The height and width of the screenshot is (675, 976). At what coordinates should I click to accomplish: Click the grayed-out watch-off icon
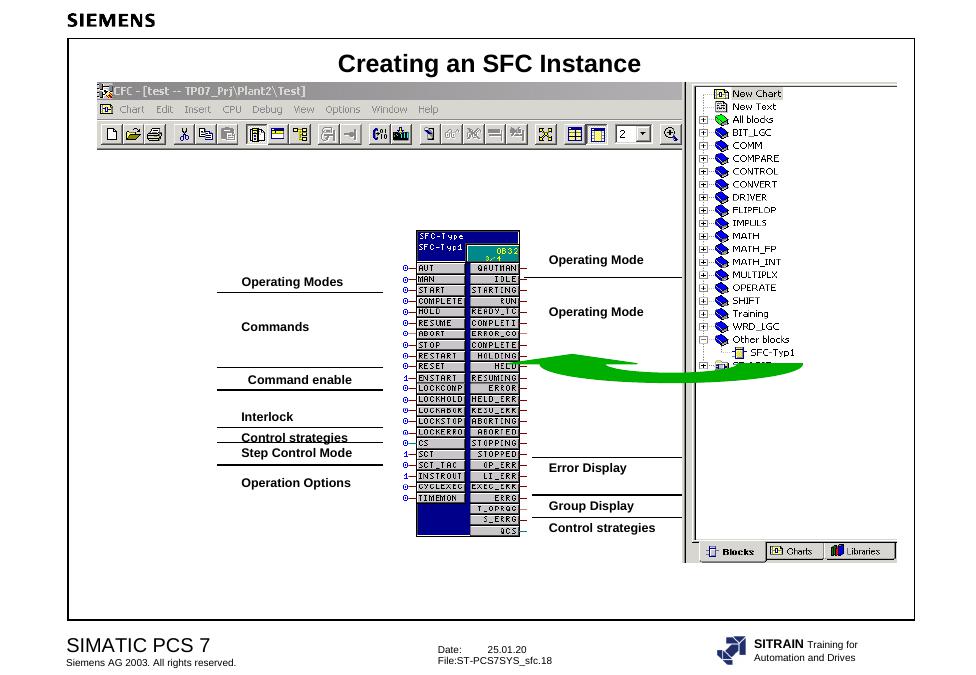point(473,134)
